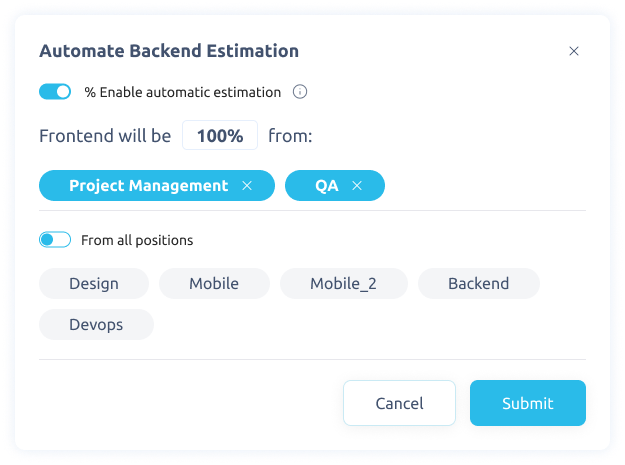Screen dimensions: 625x465
Task: Select the Mobile position chip
Action: click(x=214, y=284)
